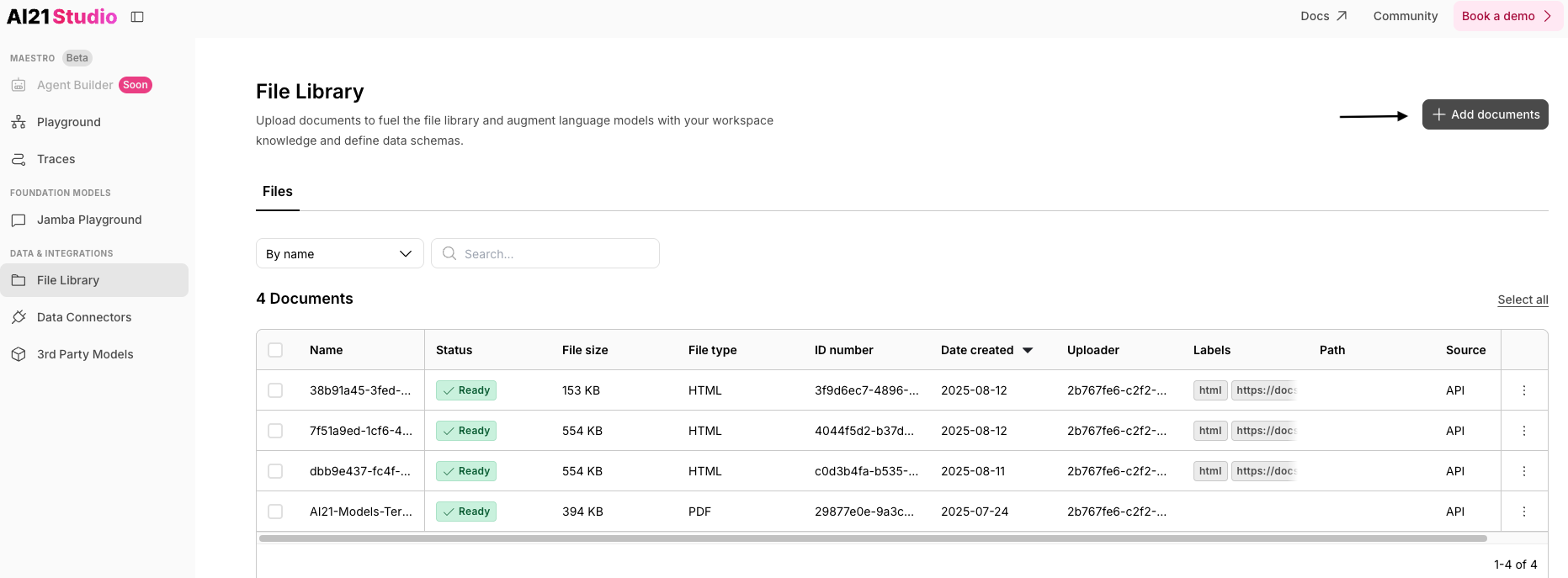1568x578 pixels.
Task: Click the 153 KB file size cell
Action: tap(581, 390)
